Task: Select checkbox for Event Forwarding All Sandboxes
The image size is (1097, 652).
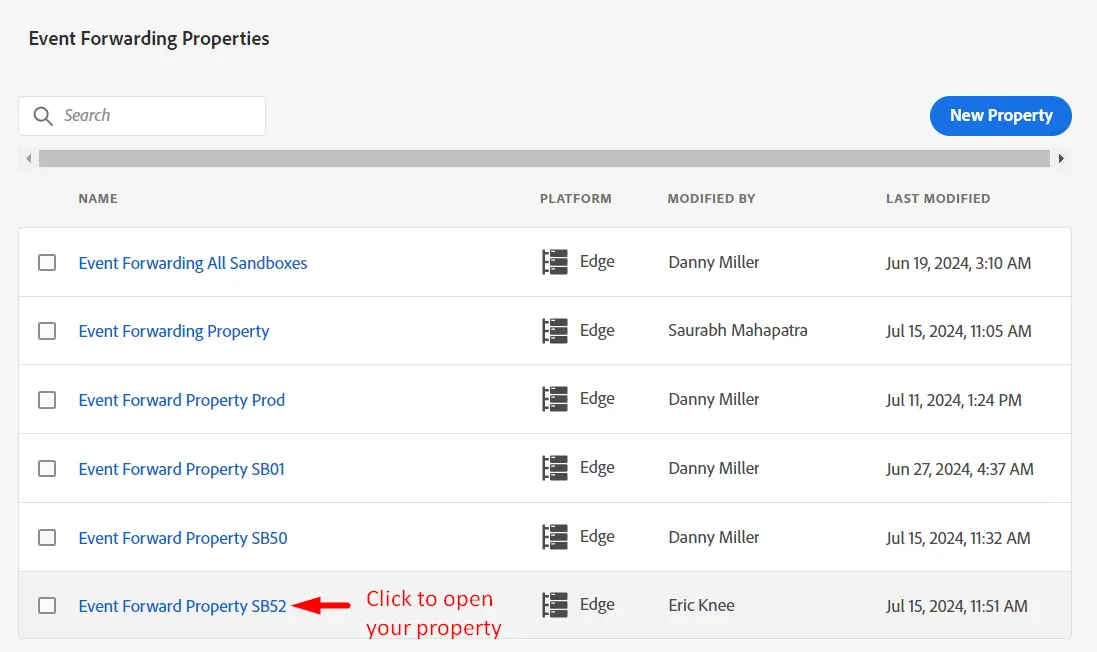Action: pos(47,262)
